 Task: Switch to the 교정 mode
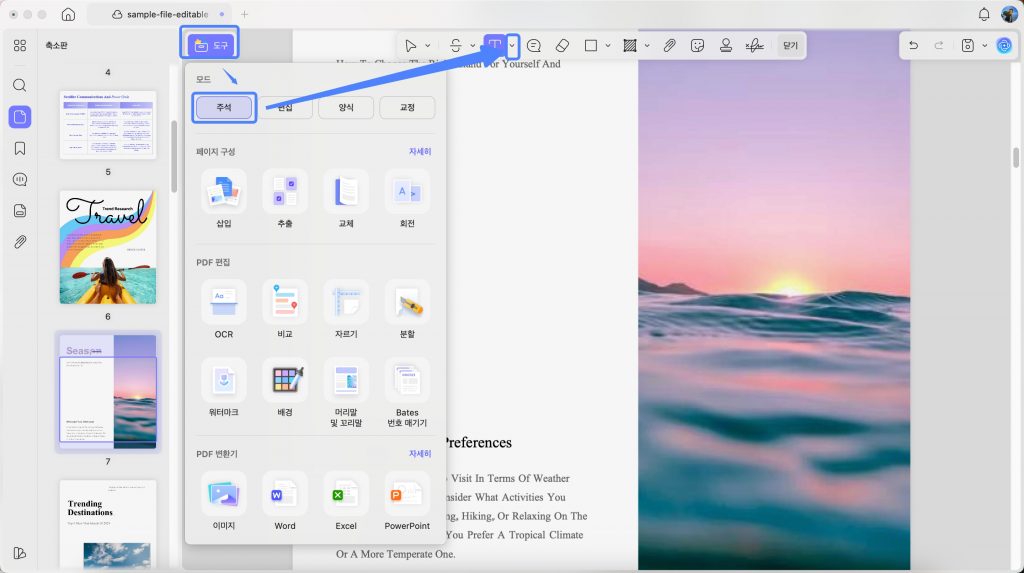408,107
